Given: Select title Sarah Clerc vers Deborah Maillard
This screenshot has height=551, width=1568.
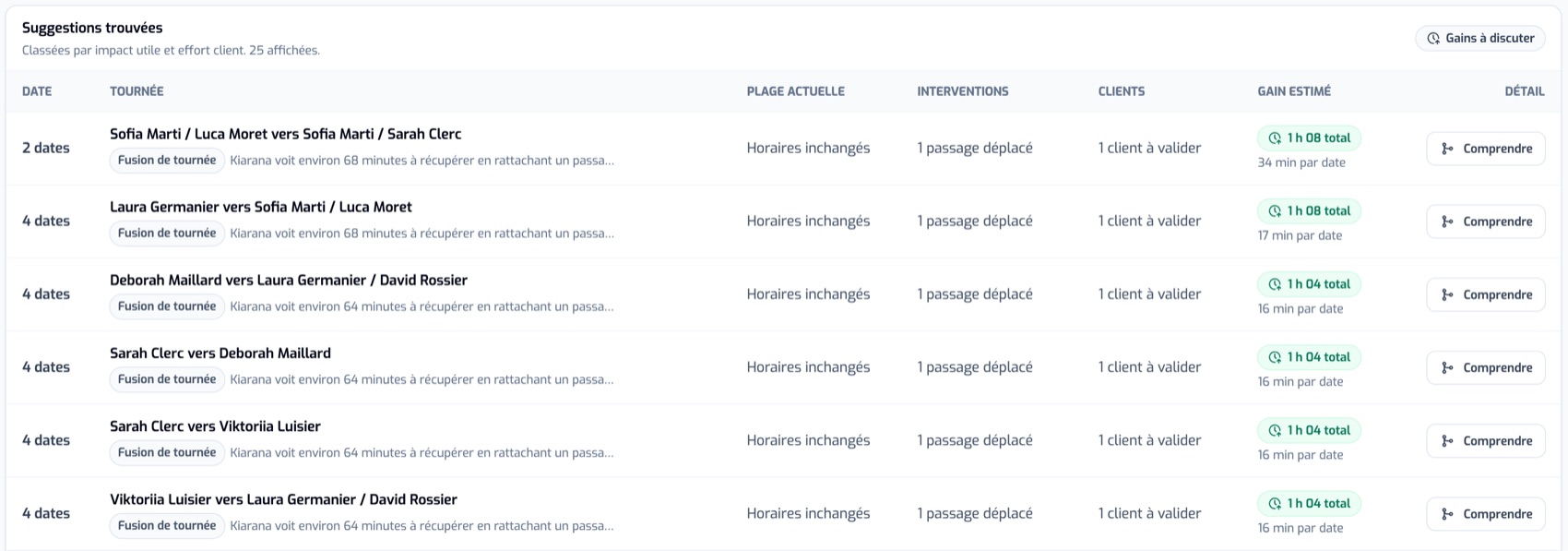Looking at the screenshot, I should coord(220,353).
